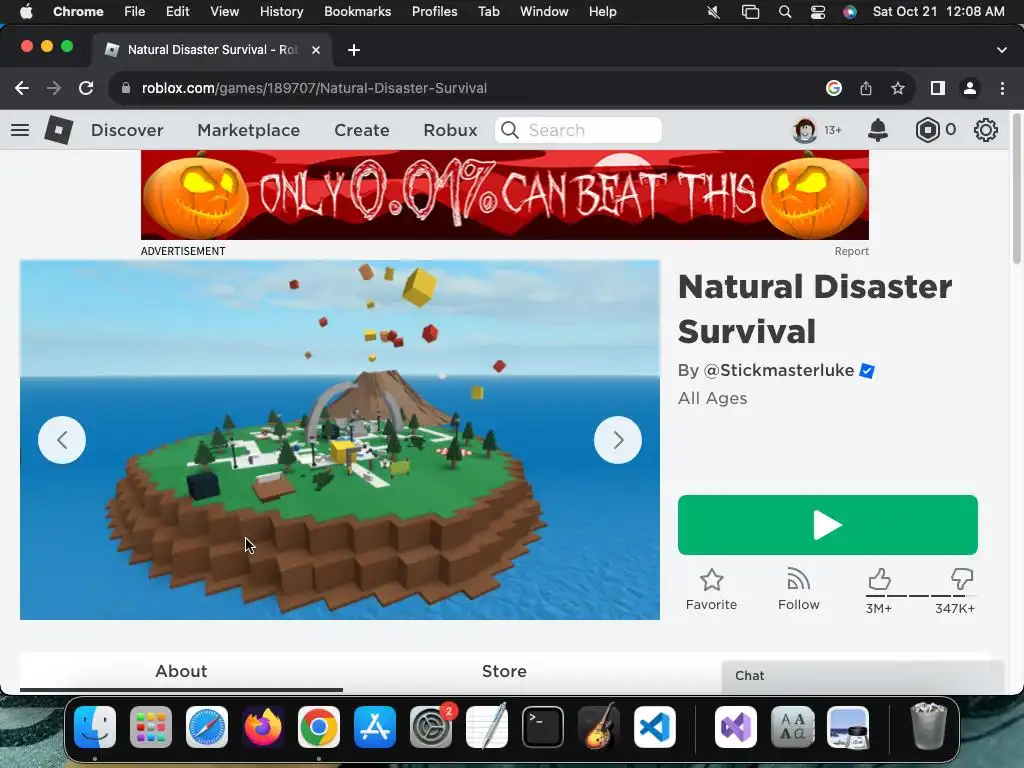
Task: Go to the Discover page
Action: [x=127, y=130]
